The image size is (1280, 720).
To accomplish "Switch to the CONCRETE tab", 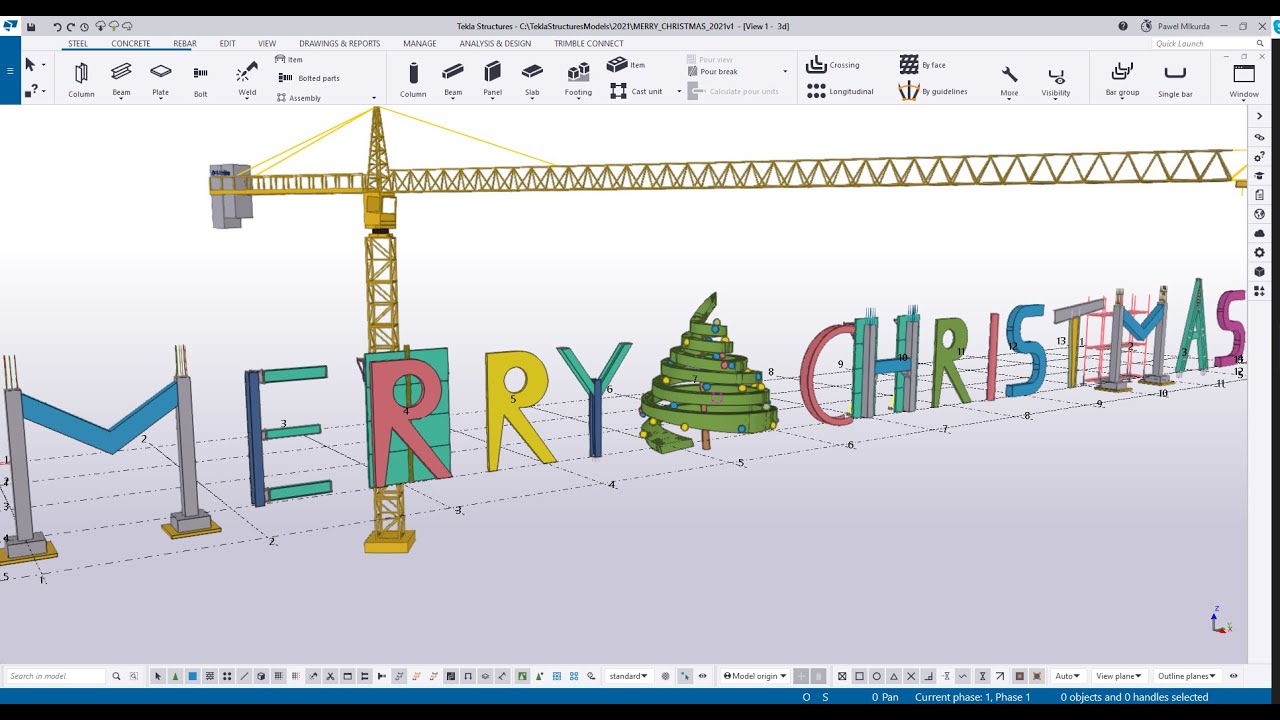I will click(x=131, y=44).
